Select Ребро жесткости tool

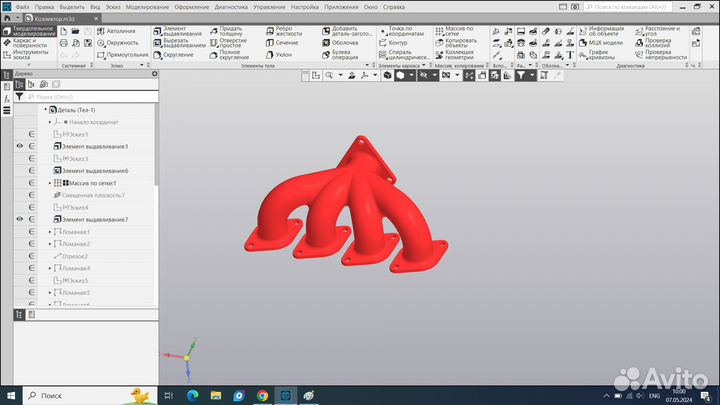click(284, 31)
